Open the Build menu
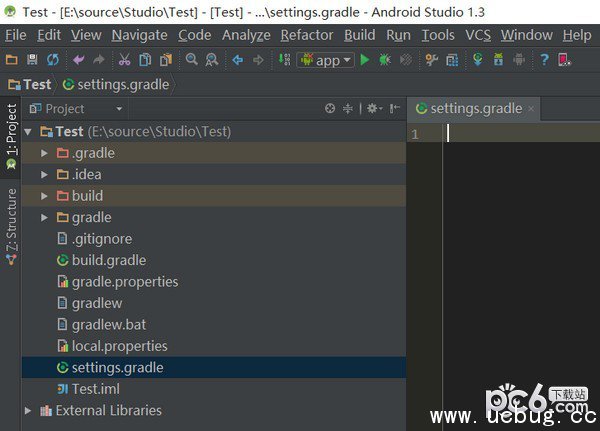The width and height of the screenshot is (600, 431). click(x=360, y=35)
